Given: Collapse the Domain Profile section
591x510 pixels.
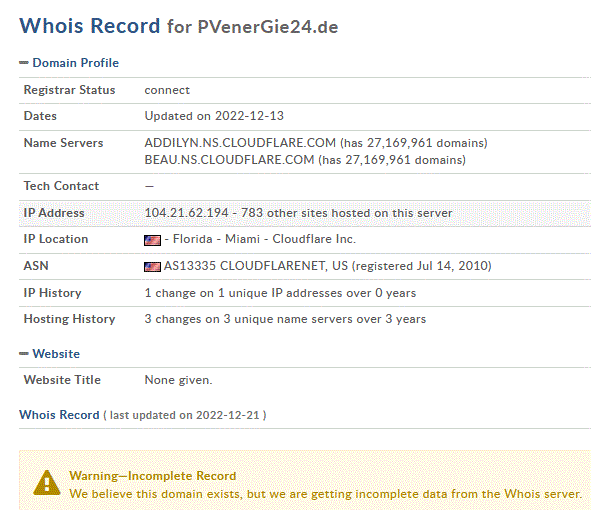Looking at the screenshot, I should click(x=69, y=63).
